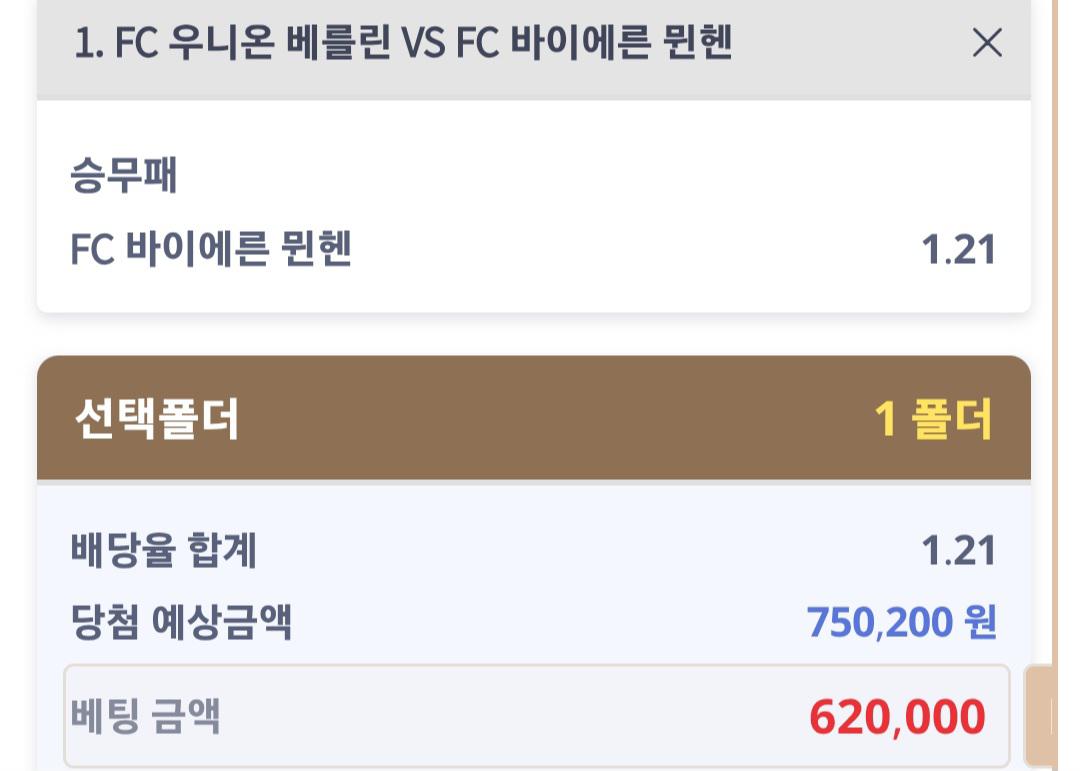Viewport: 1080px width, 771px height.
Task: Click the yellow 1 폴더 count
Action: pyautogui.click(x=933, y=419)
